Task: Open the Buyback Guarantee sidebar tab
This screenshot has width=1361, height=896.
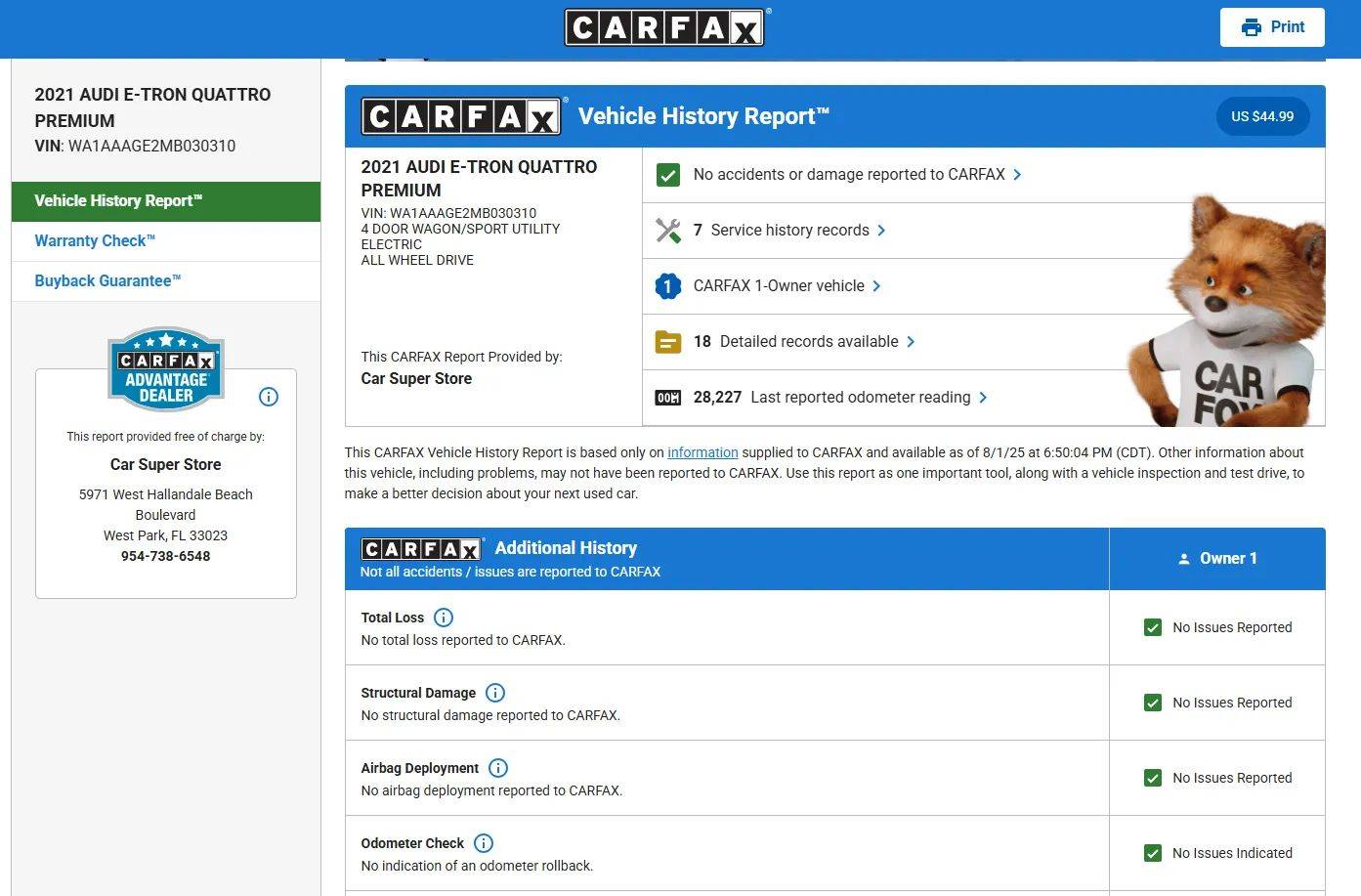Action: [166, 281]
